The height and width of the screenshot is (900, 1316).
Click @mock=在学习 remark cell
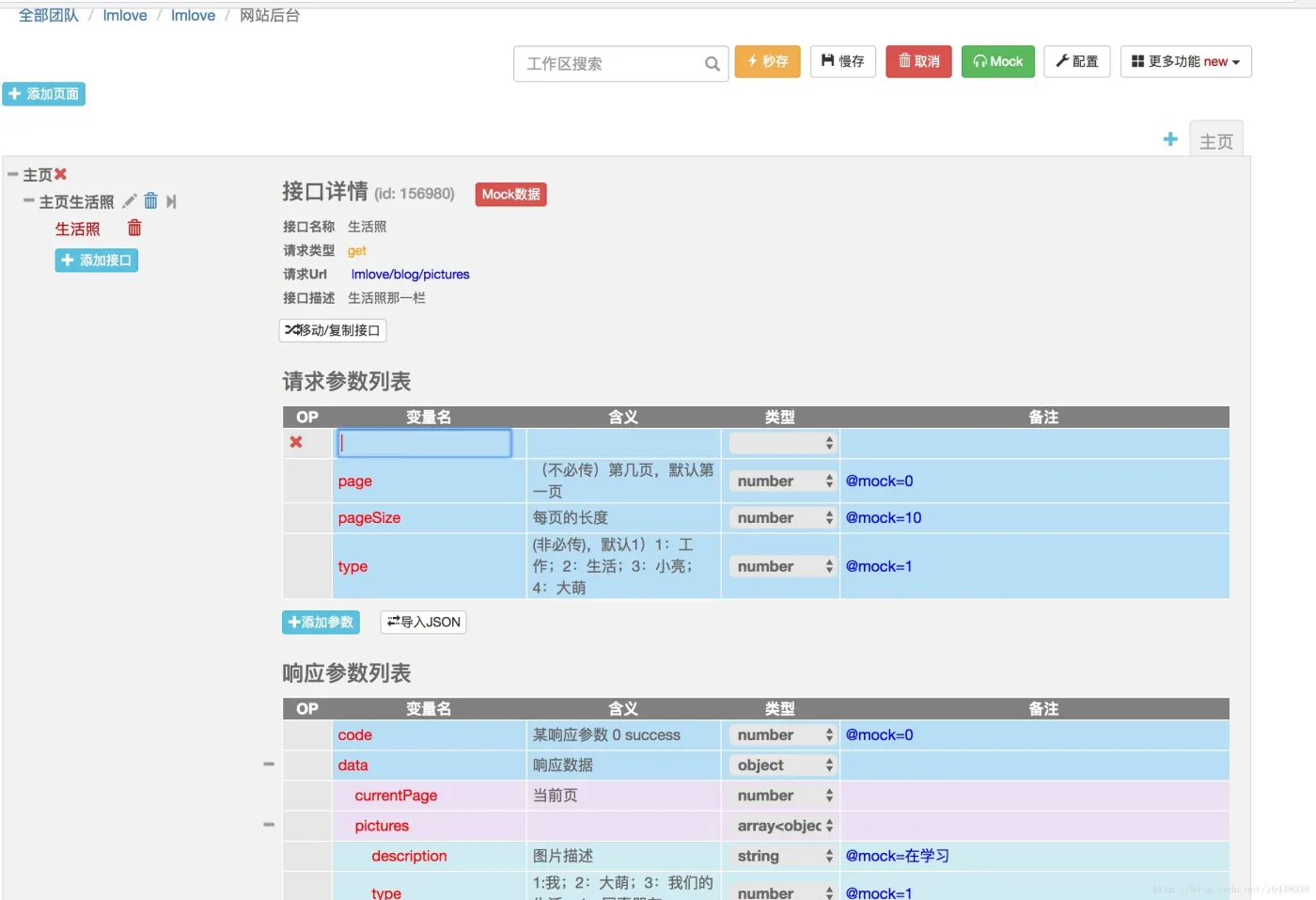tap(1035, 856)
